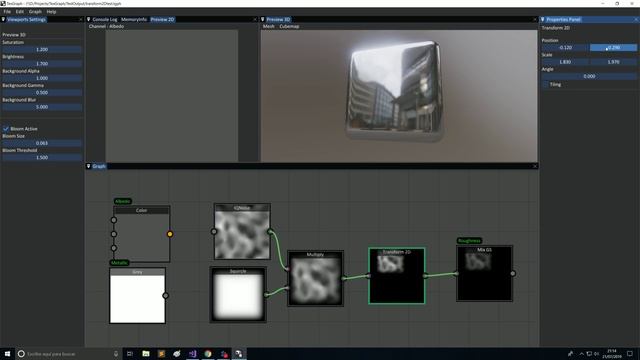Open the Graph menu
This screenshot has width=640, height=360.
tap(35, 12)
